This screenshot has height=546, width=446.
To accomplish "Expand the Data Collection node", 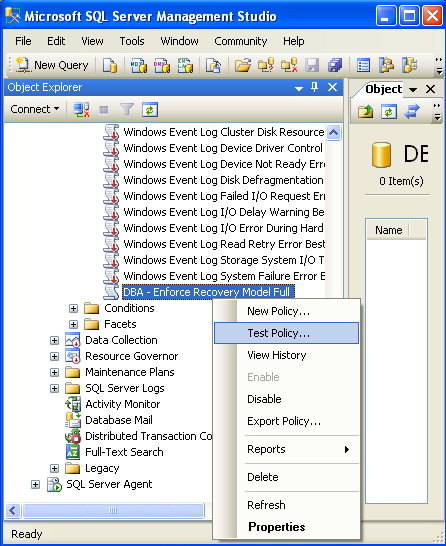I will tap(54, 341).
